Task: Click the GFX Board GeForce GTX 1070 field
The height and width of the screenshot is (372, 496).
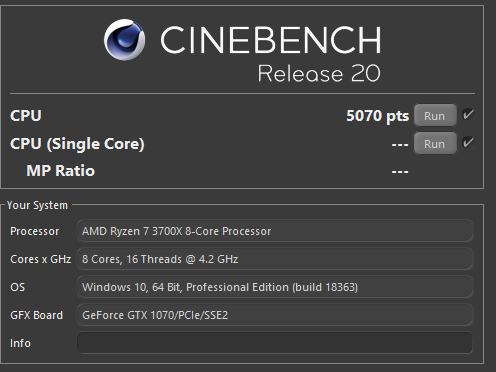Action: coord(275,315)
